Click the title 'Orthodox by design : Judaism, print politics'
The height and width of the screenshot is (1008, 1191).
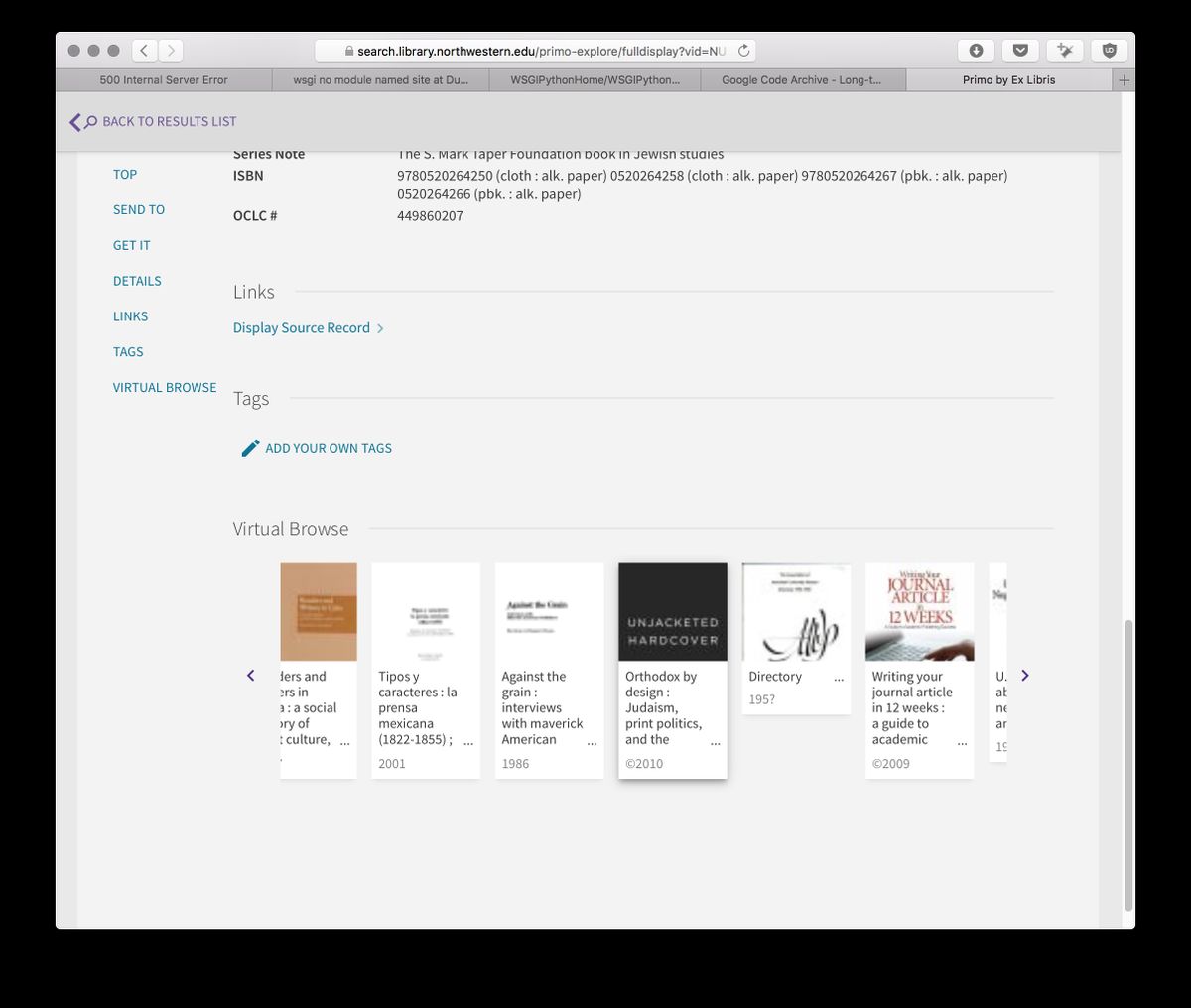(x=664, y=707)
